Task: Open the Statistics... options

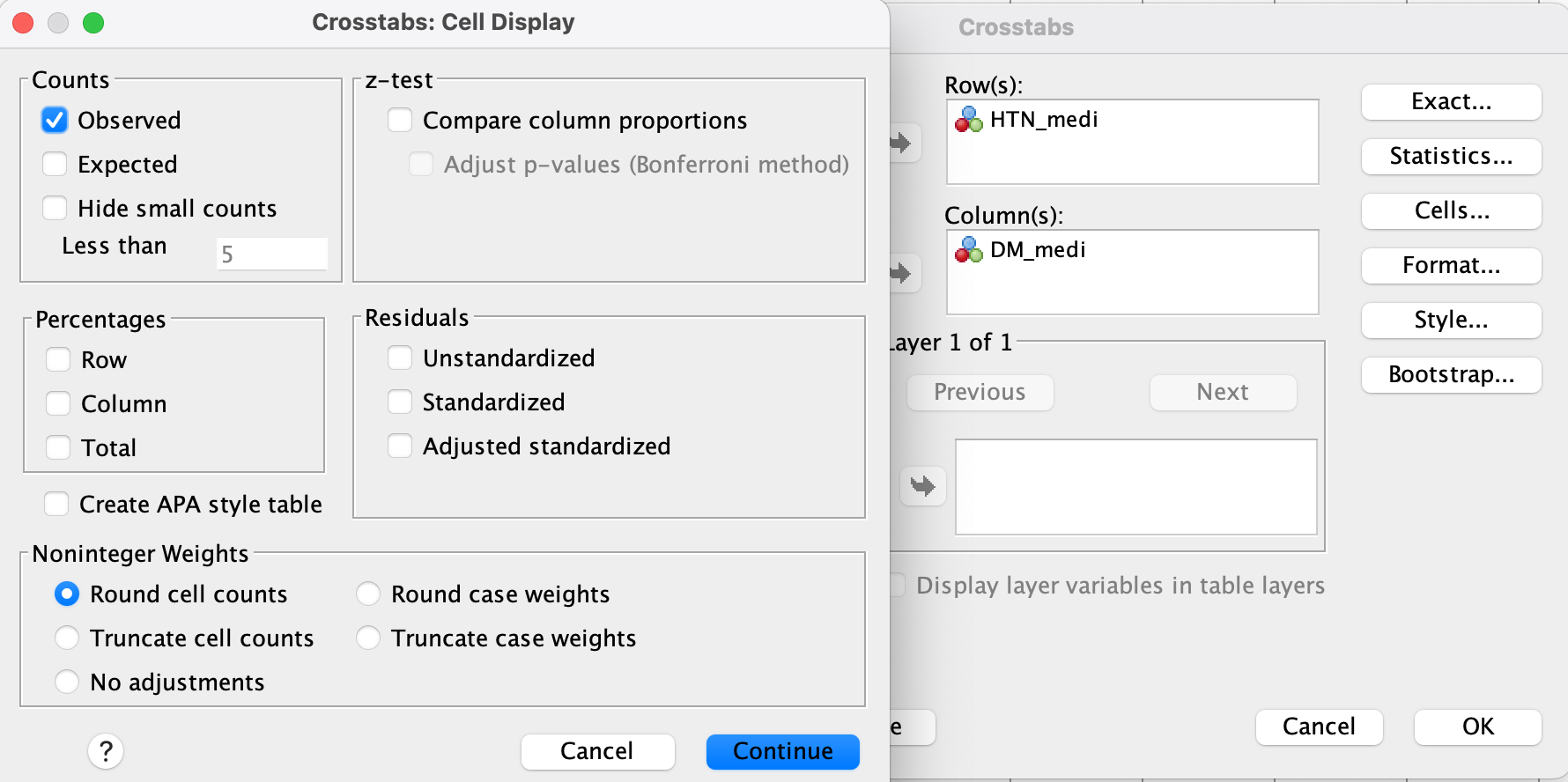Action: (1451, 157)
